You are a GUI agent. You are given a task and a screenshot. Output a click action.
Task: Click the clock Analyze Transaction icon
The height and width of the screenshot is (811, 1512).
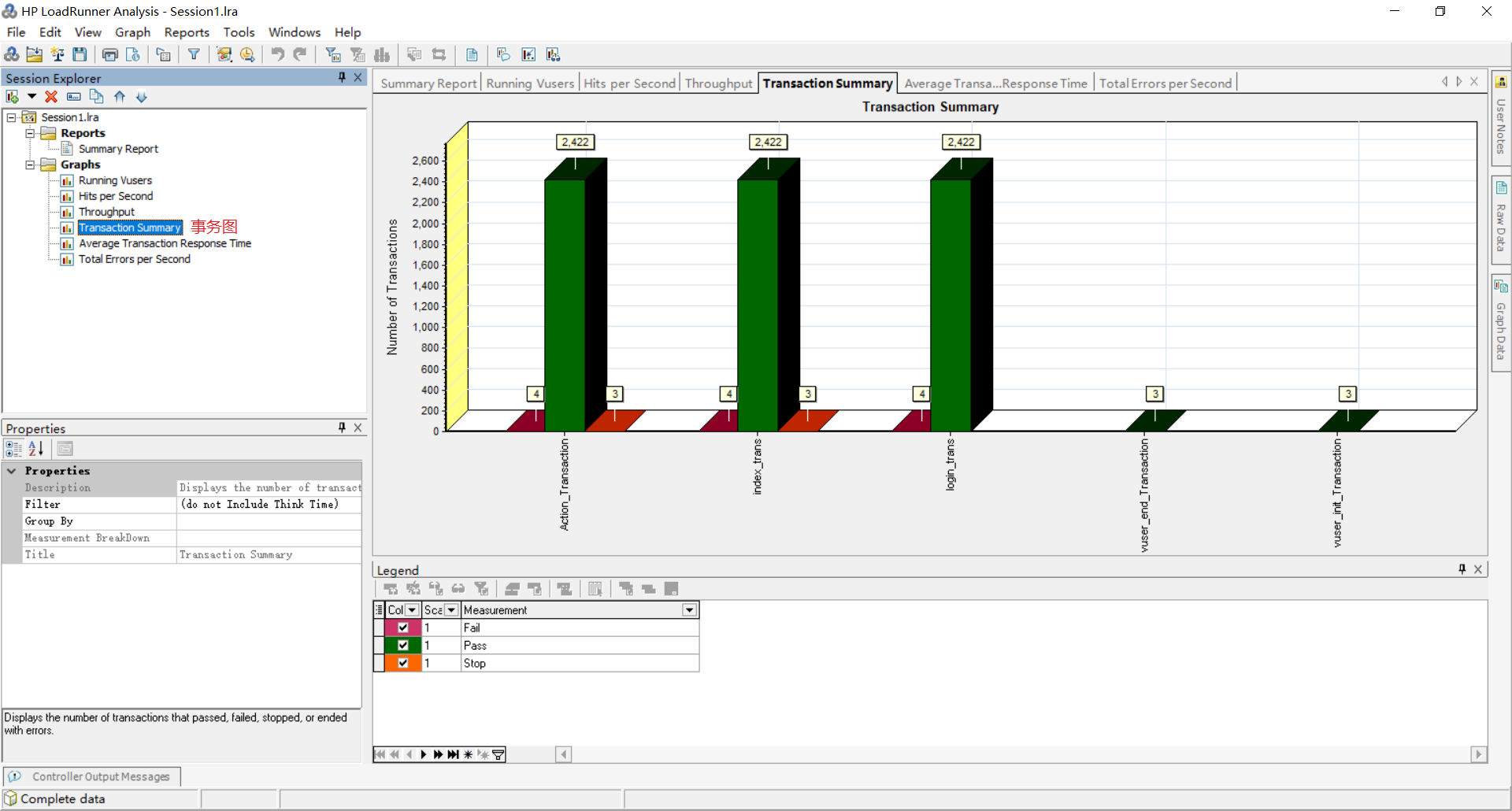click(247, 54)
